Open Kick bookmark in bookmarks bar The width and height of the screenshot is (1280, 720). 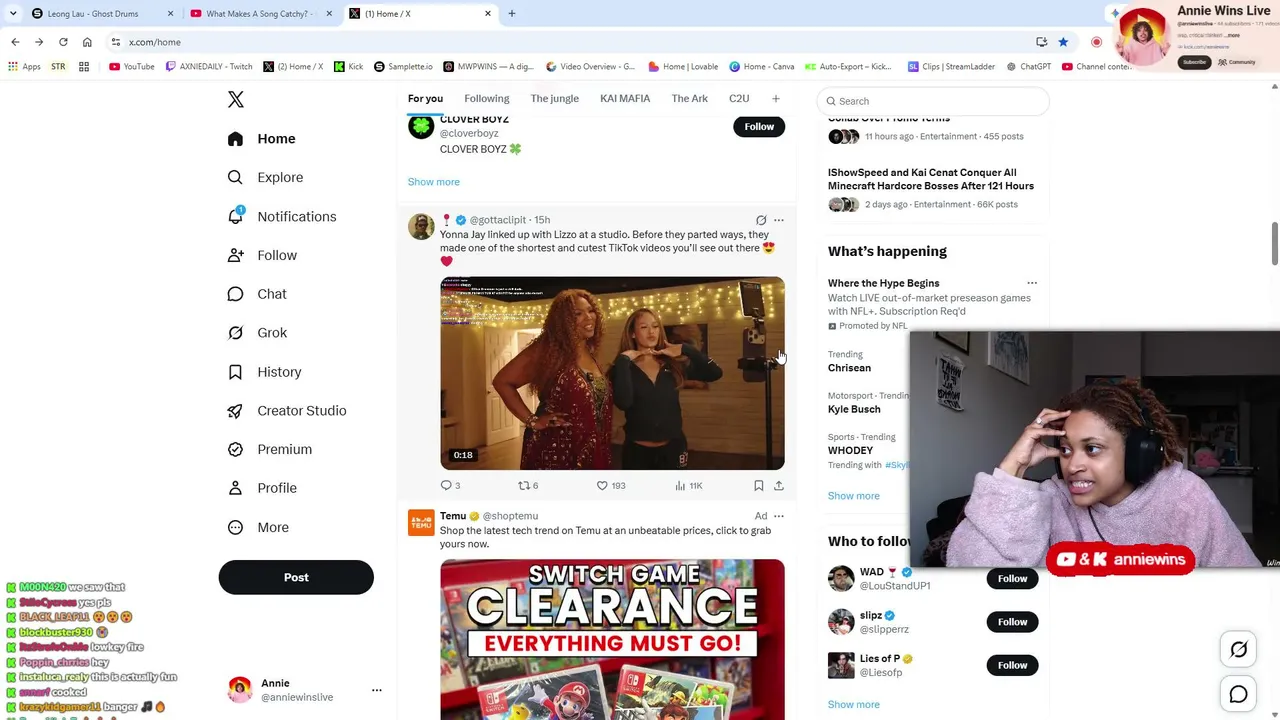[349, 67]
